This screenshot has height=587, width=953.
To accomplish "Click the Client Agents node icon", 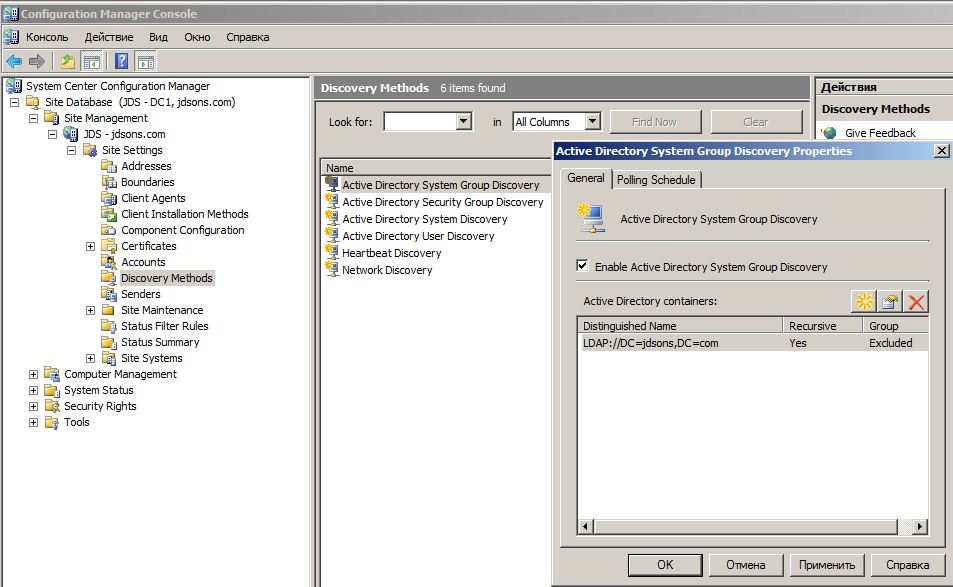I will (x=109, y=198).
